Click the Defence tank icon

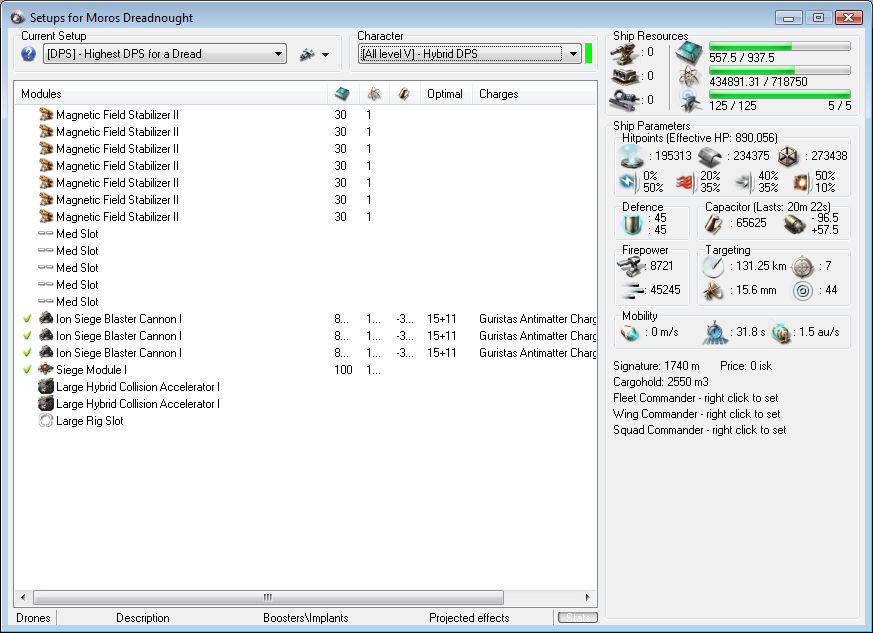click(x=632, y=224)
